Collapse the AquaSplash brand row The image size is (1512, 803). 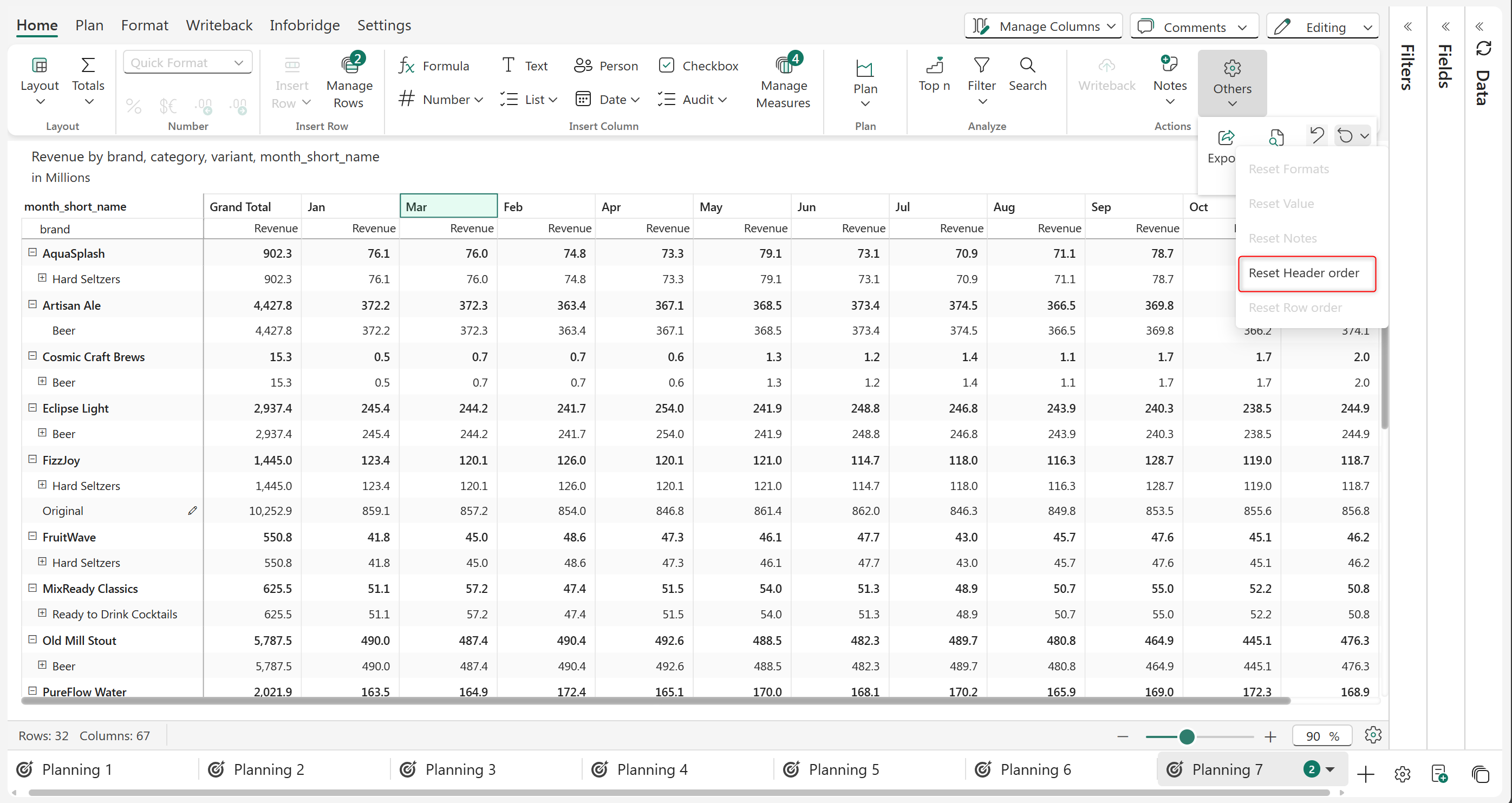(33, 252)
